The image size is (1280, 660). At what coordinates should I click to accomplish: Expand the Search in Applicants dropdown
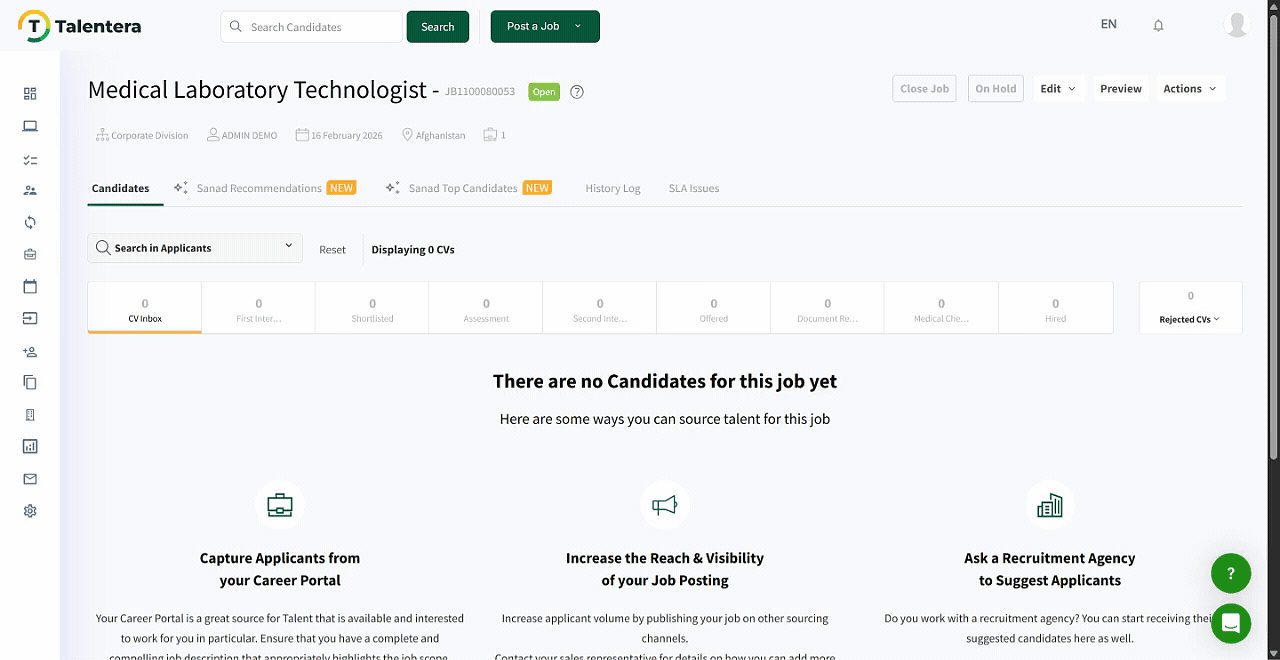coord(288,246)
